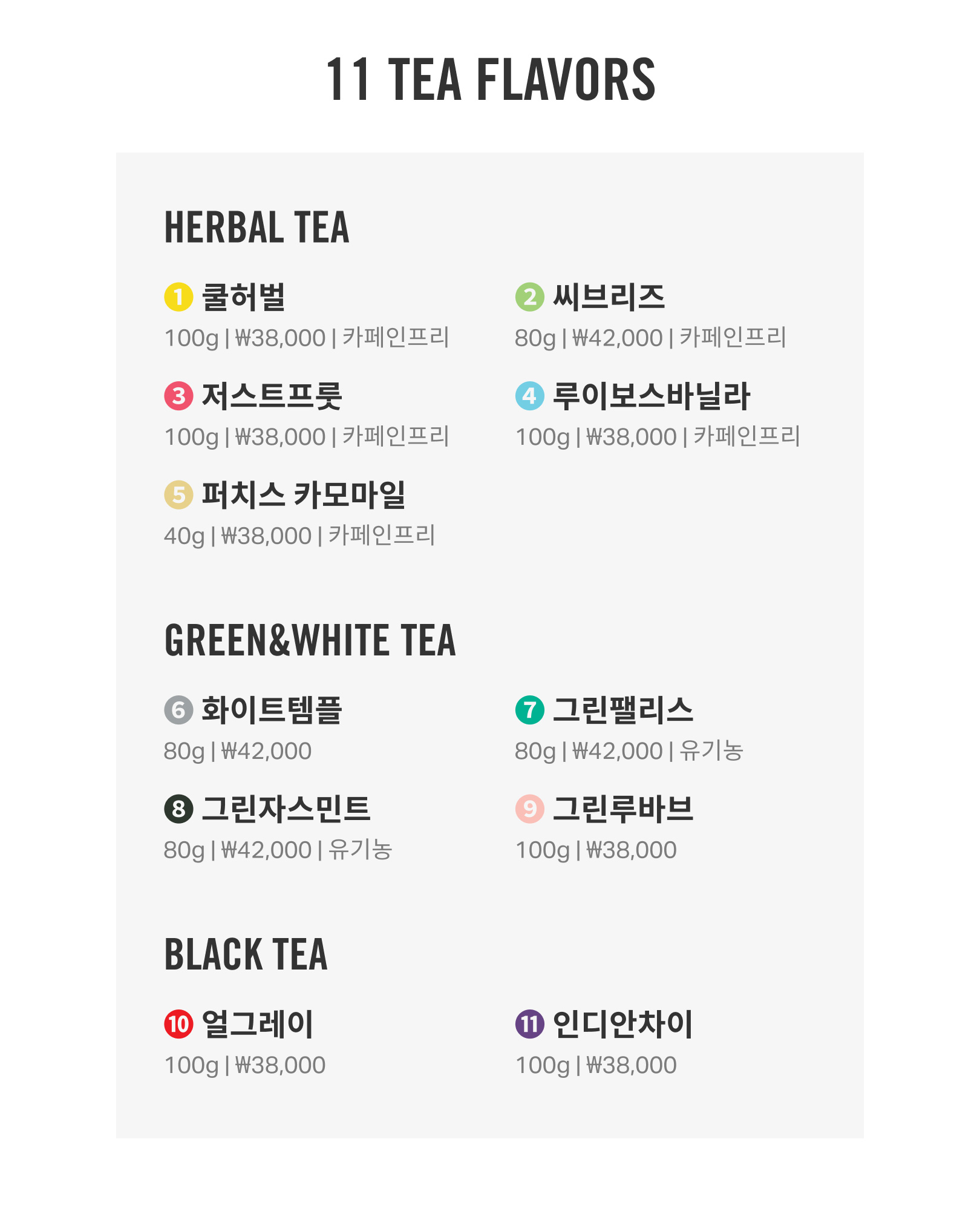
Task: Click the beige number 5 circle badge
Action: tap(178, 495)
